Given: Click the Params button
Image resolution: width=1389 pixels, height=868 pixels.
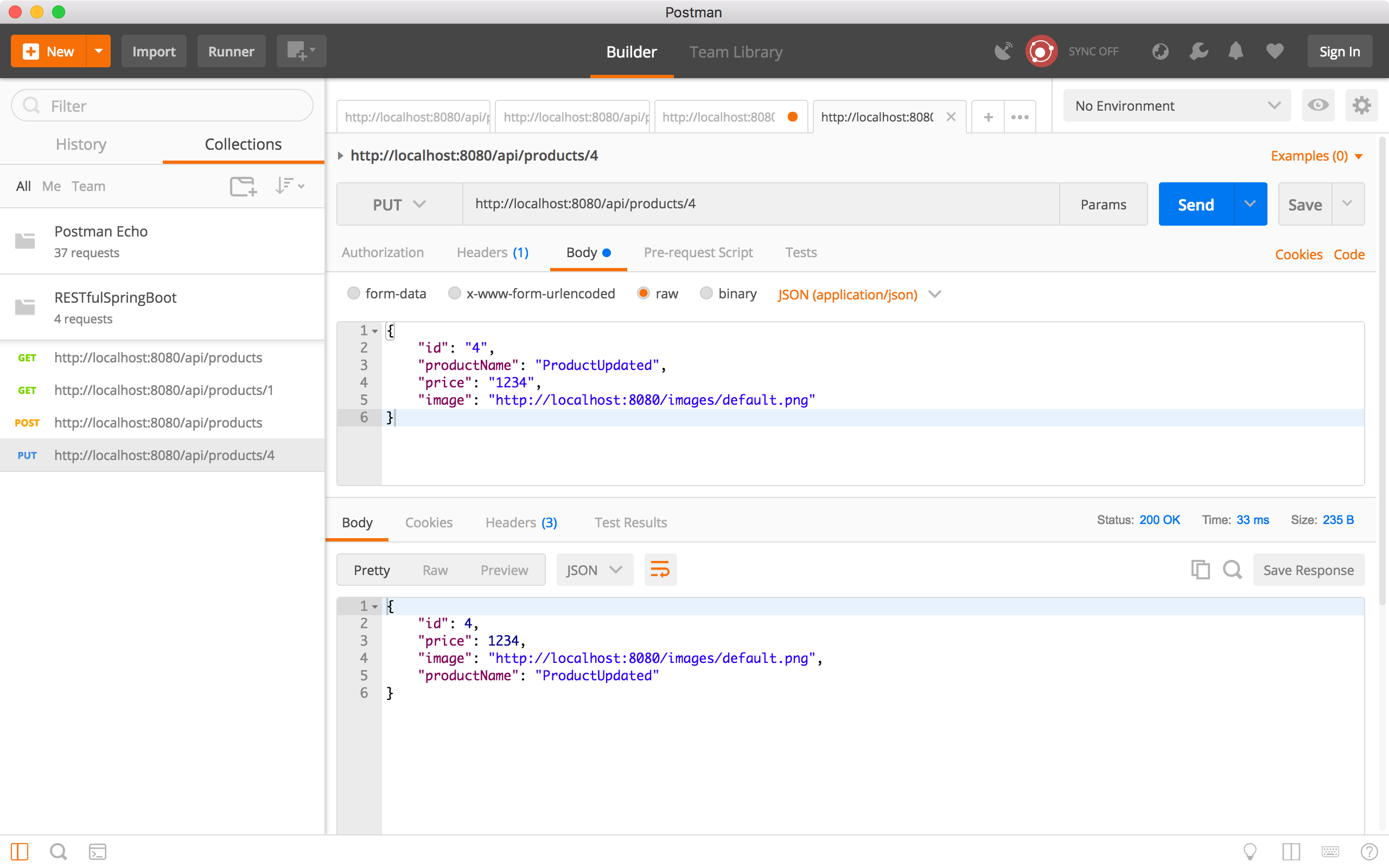Looking at the screenshot, I should click(x=1103, y=205).
